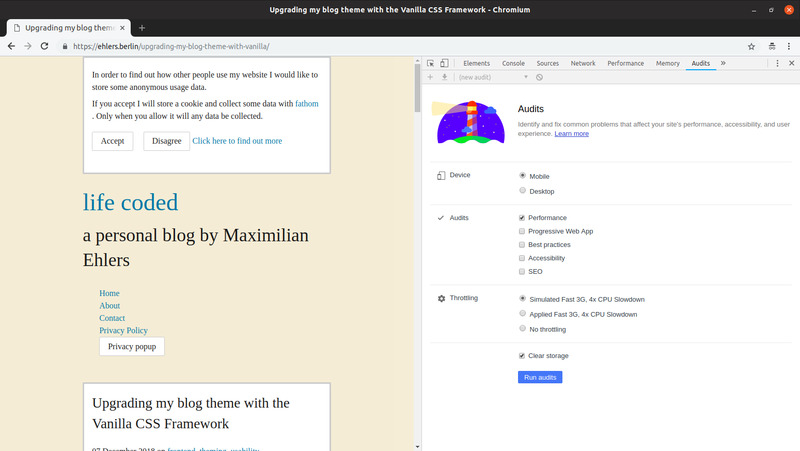Uncheck the Clear storage checkbox
800x451 pixels.
(x=522, y=356)
